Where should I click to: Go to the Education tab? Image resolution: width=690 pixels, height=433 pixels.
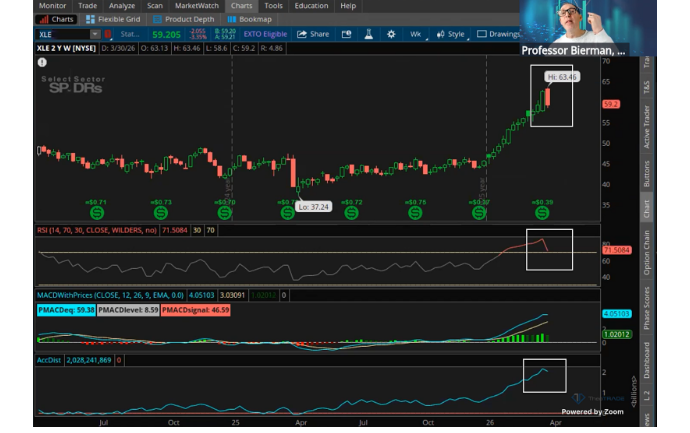click(312, 6)
